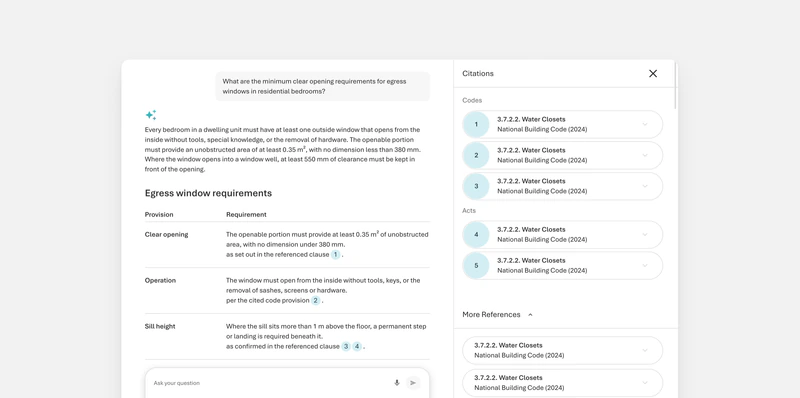Viewport: 800px width, 398px height.
Task: Open citation badge 3 in Codes list
Action: (x=476, y=186)
